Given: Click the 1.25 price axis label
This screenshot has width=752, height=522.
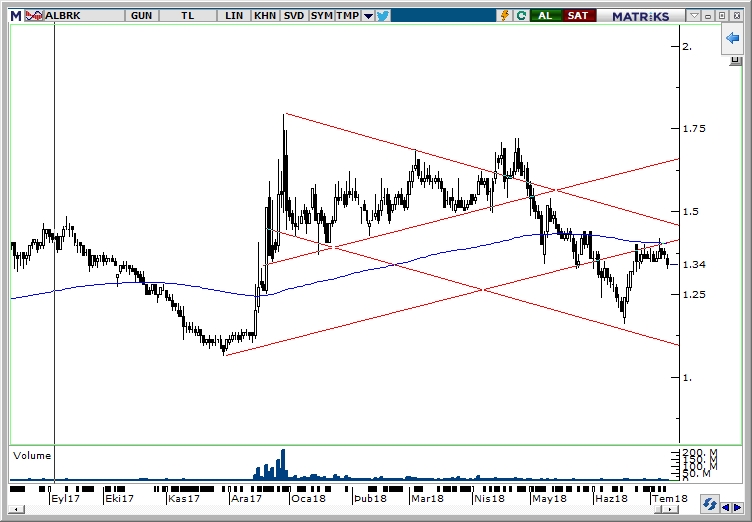Looking at the screenshot, I should pyautogui.click(x=694, y=295).
